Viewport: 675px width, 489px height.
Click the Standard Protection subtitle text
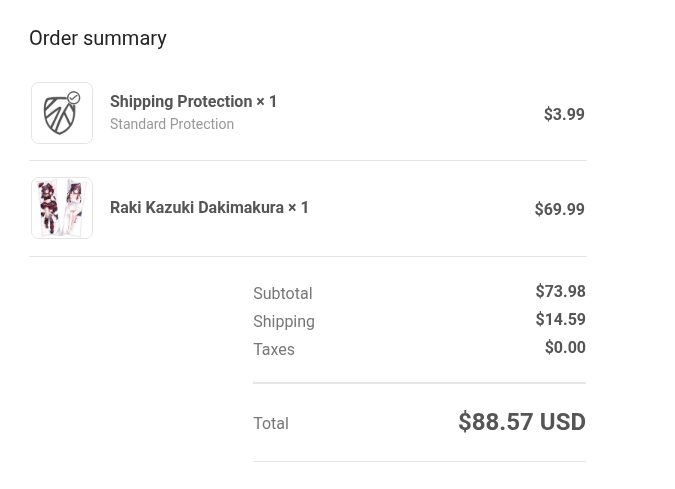(x=172, y=124)
